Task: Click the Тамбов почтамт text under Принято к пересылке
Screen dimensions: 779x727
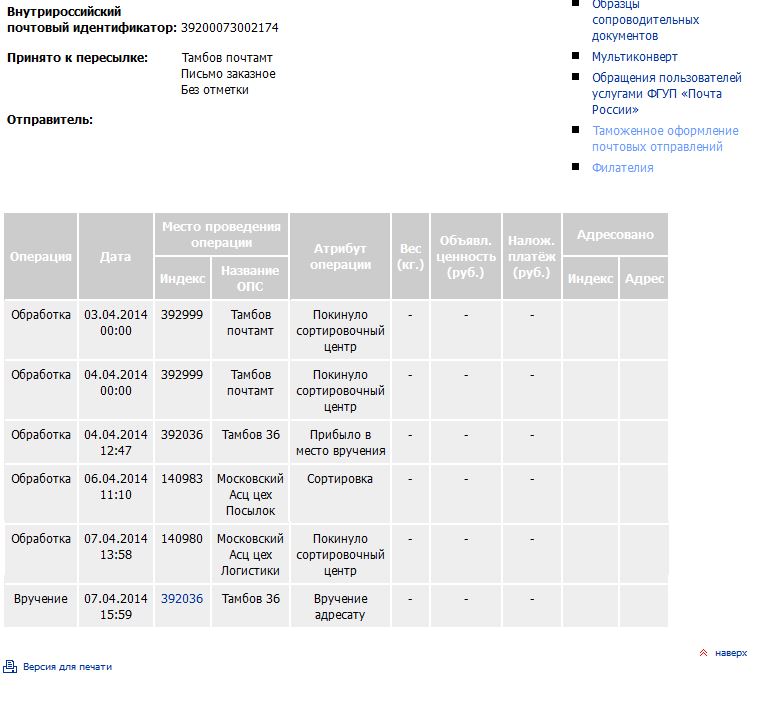Action: [227, 58]
